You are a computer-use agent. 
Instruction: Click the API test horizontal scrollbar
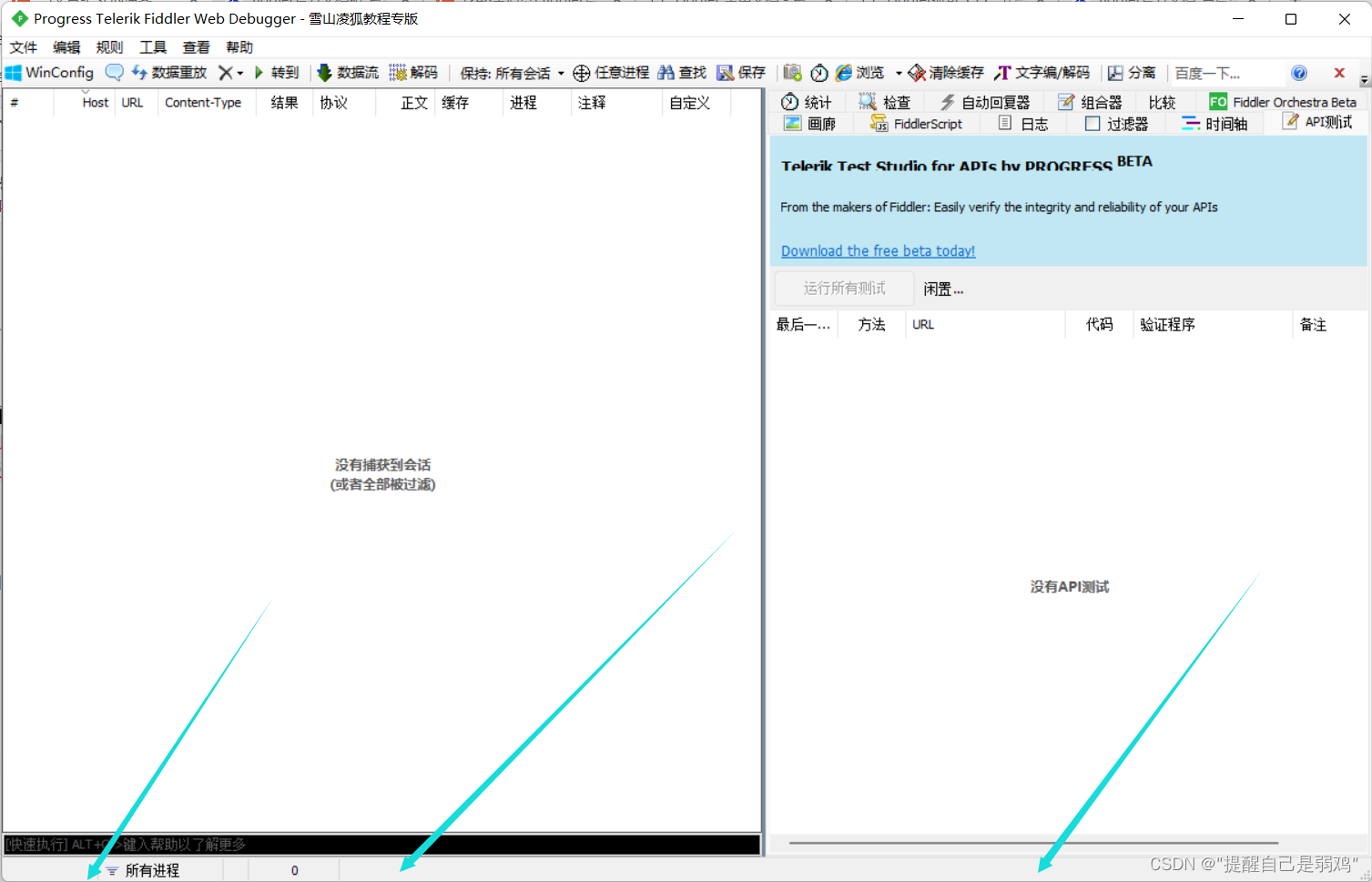1033,843
